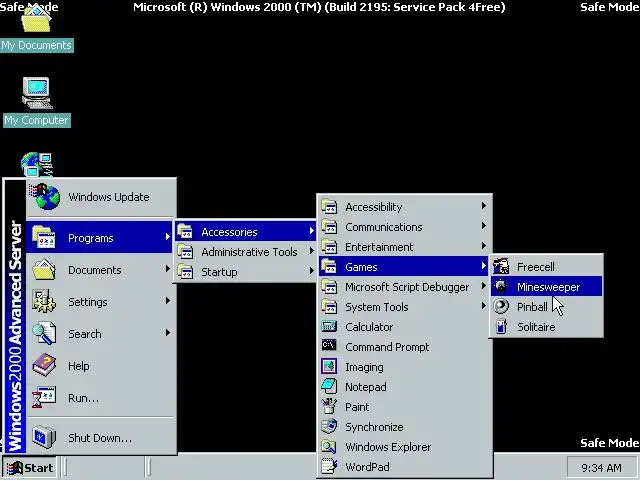Click the Accessories folder icon
The height and width of the screenshot is (480, 640).
pyautogui.click(x=185, y=231)
